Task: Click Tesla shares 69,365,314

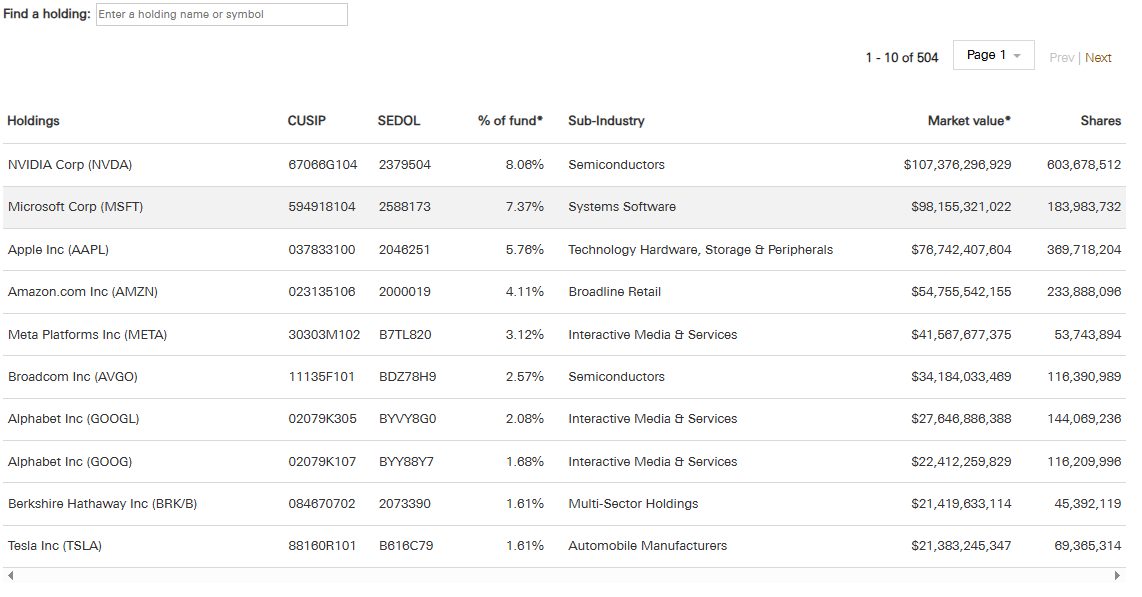Action: [1087, 546]
